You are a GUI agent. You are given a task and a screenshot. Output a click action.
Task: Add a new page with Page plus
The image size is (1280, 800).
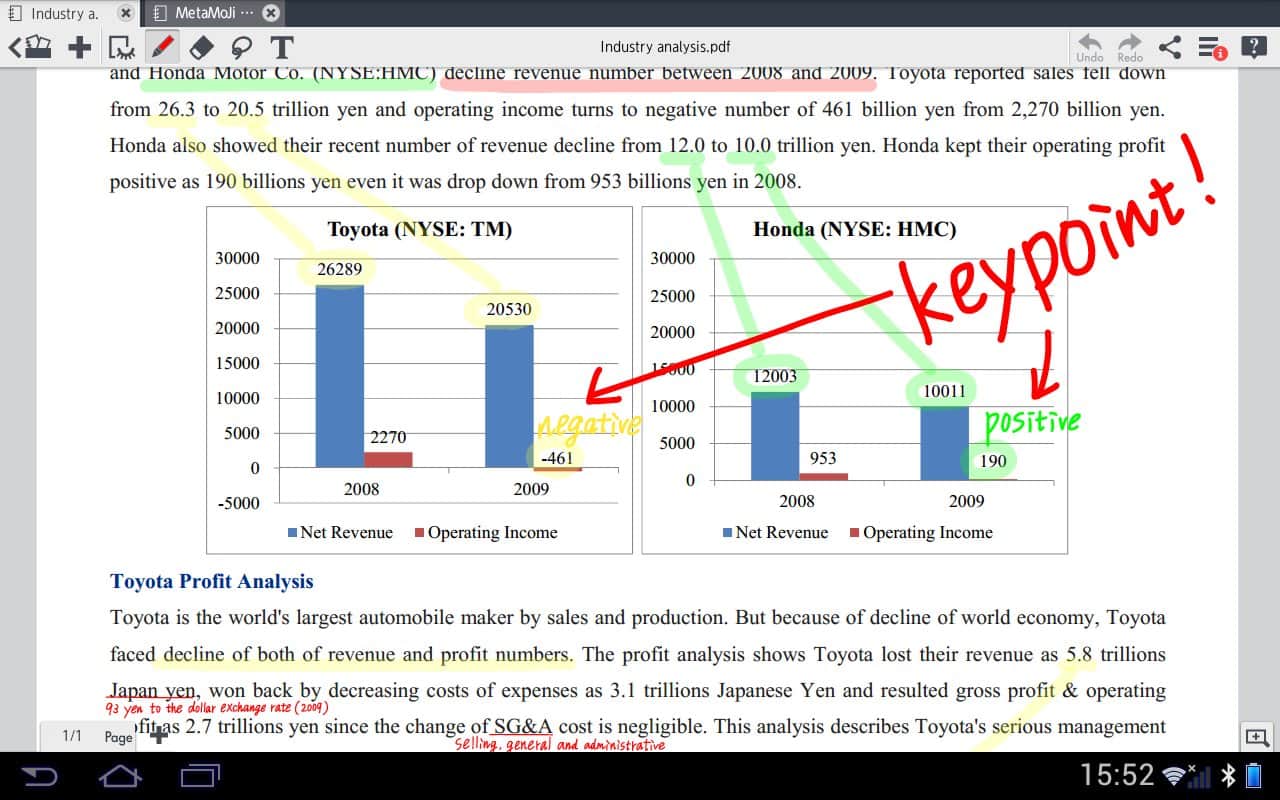click(157, 736)
